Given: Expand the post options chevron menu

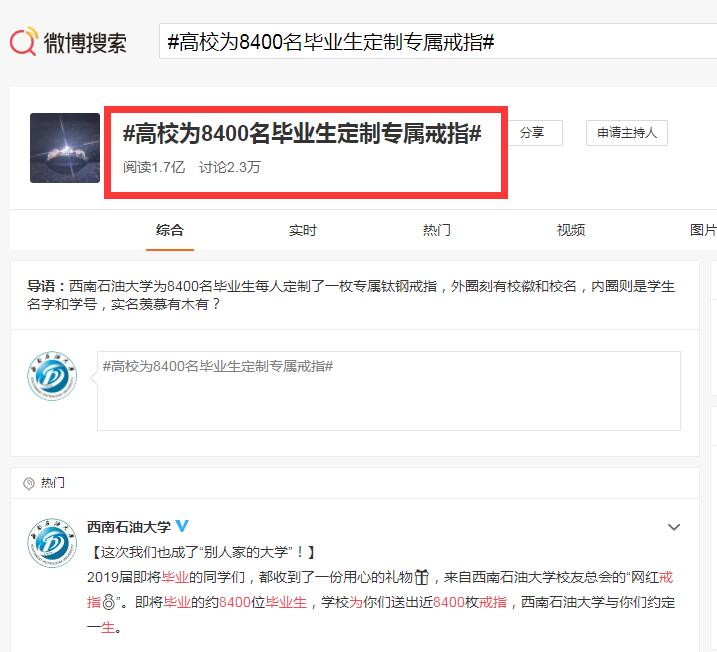Looking at the screenshot, I should click(x=673, y=527).
